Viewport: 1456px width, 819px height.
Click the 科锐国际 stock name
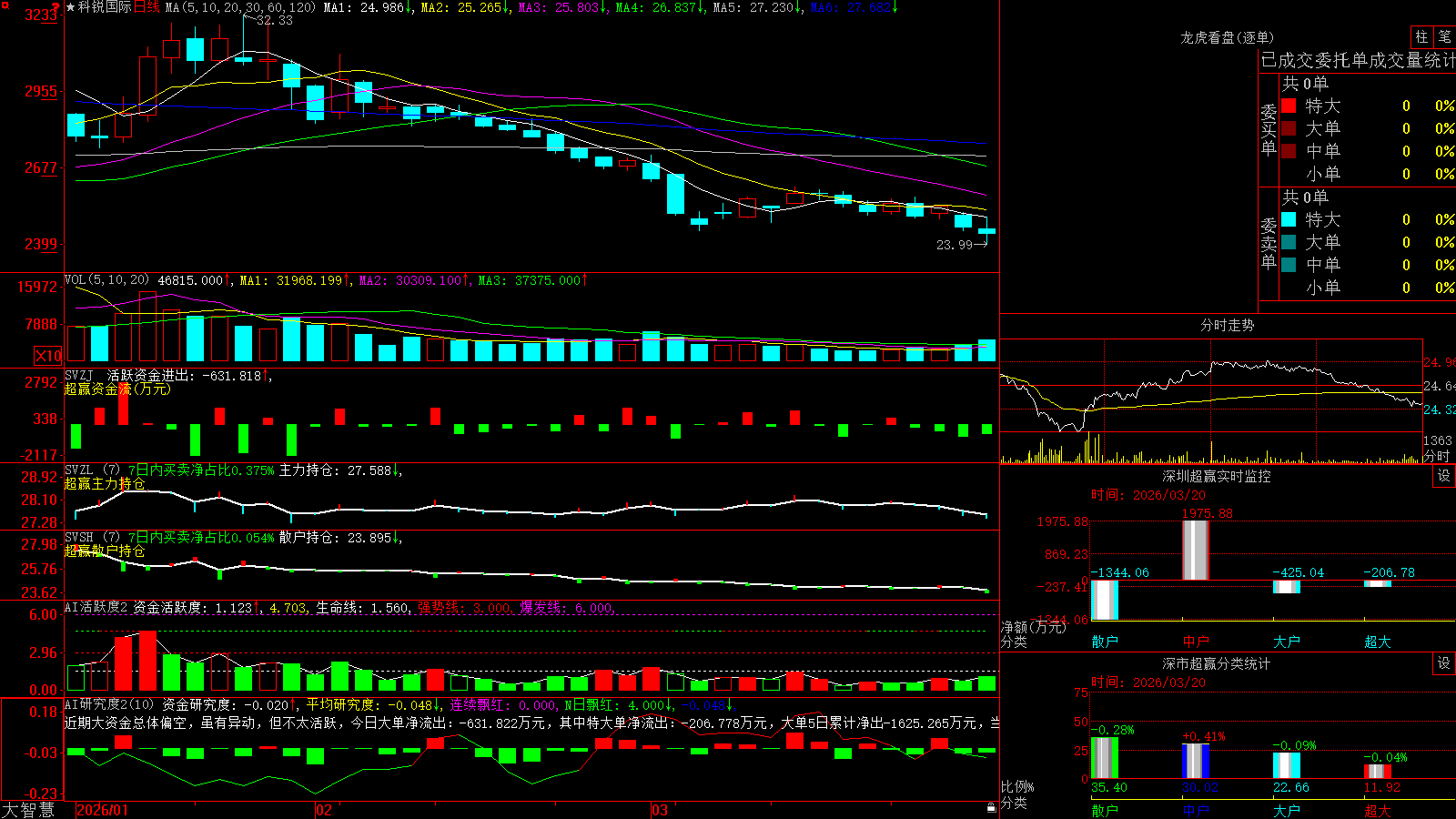(105, 7)
